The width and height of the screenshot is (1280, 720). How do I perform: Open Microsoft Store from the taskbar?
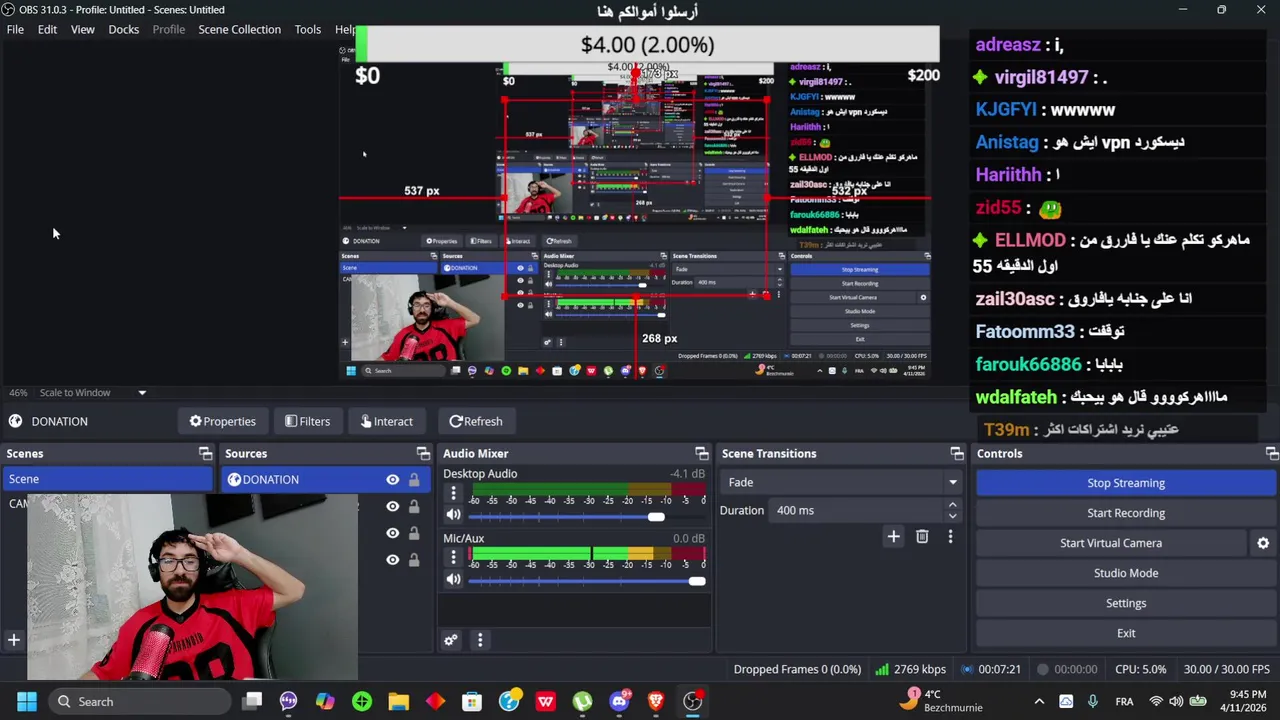(x=472, y=702)
